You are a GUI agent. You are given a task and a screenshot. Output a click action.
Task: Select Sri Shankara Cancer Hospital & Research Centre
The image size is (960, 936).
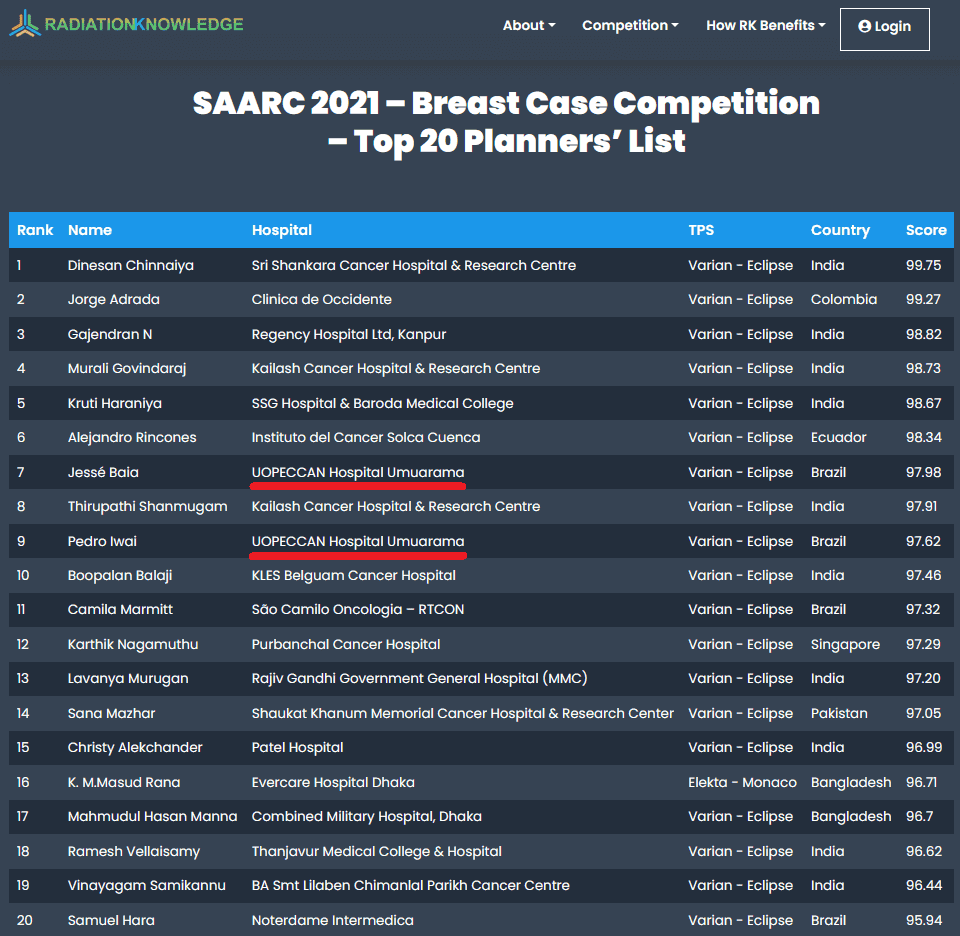pos(414,266)
